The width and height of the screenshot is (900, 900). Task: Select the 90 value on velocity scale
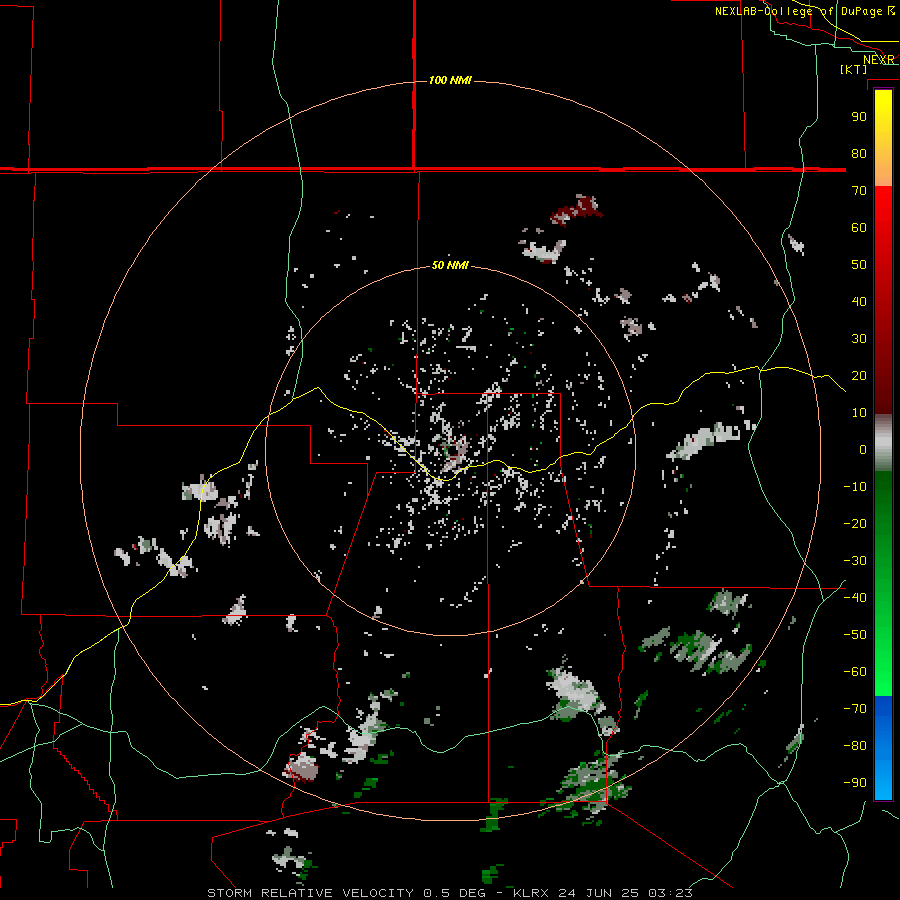(x=859, y=117)
